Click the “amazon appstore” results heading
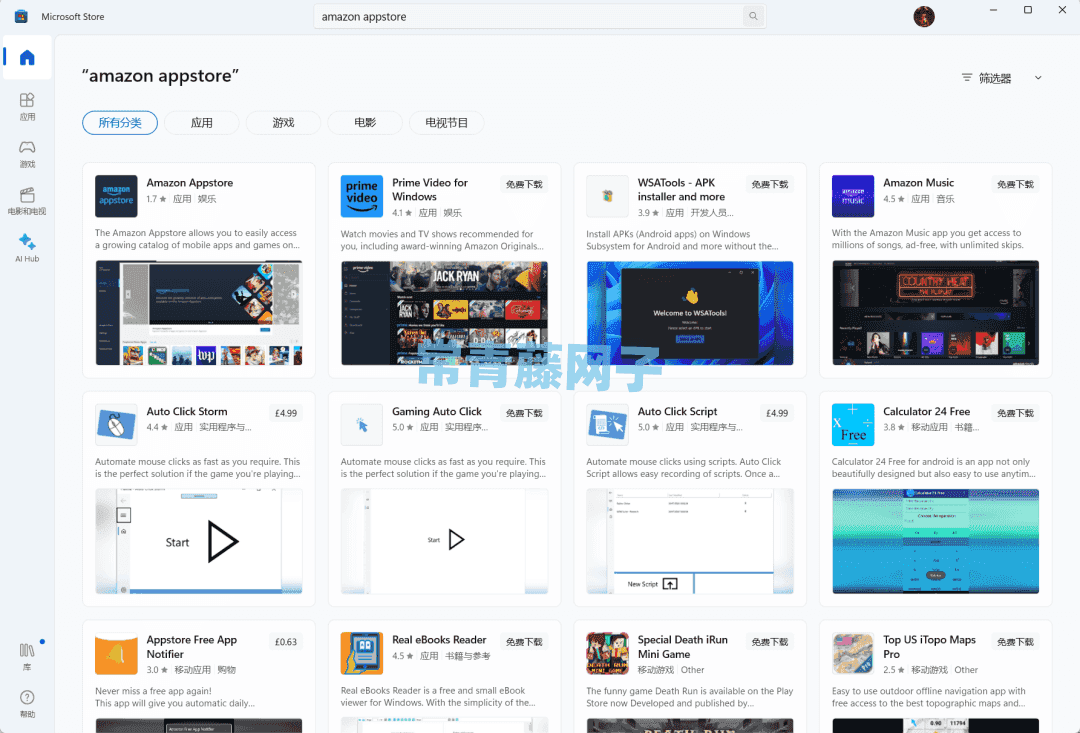 160,76
